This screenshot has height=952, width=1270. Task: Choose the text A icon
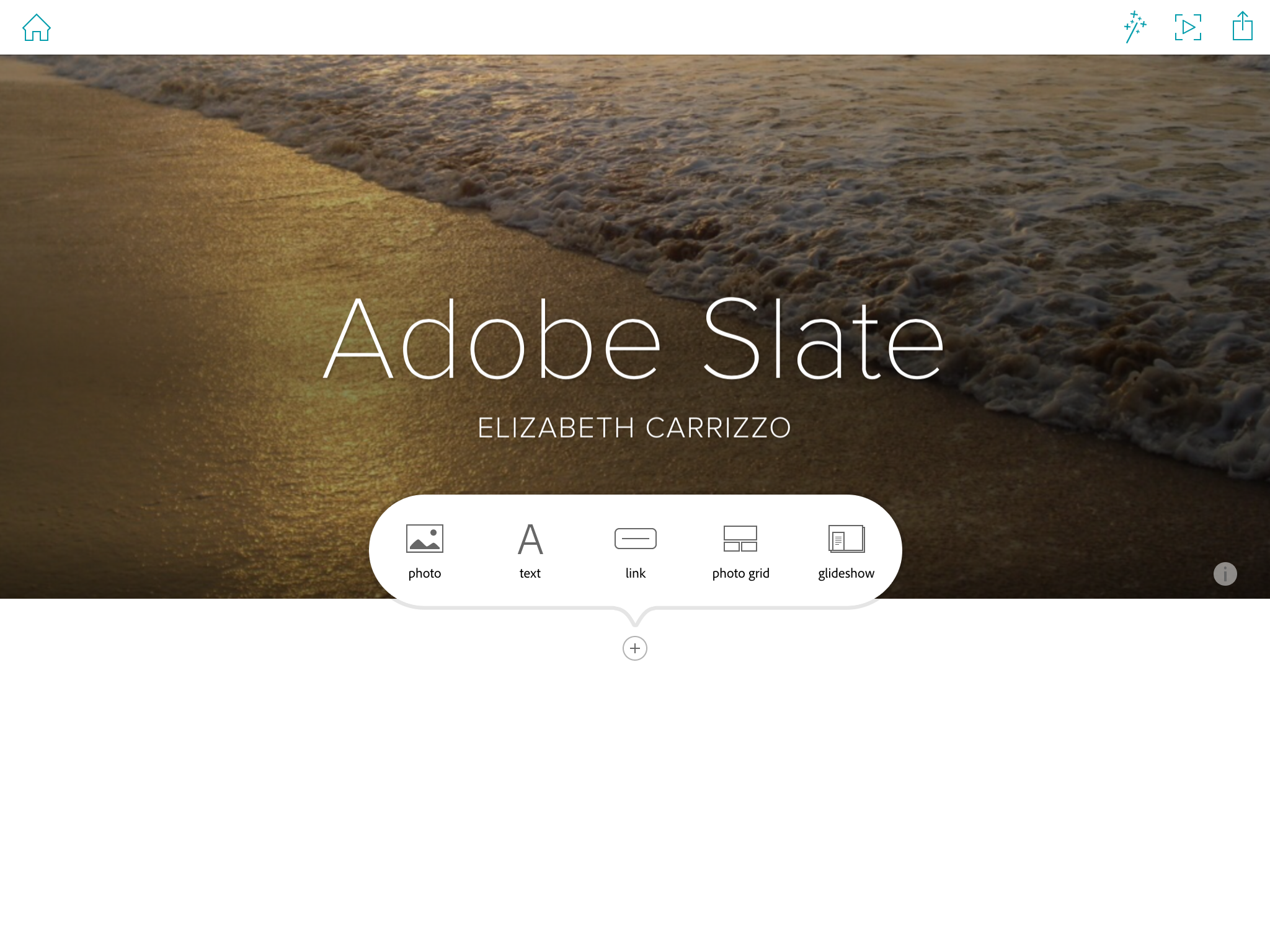click(x=530, y=539)
